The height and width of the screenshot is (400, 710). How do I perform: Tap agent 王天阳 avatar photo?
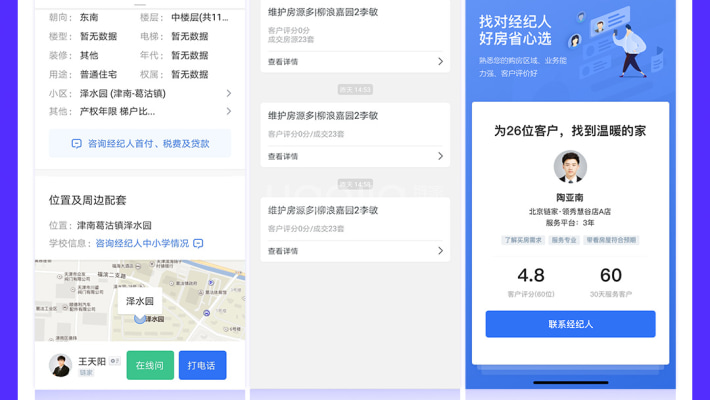point(61,365)
